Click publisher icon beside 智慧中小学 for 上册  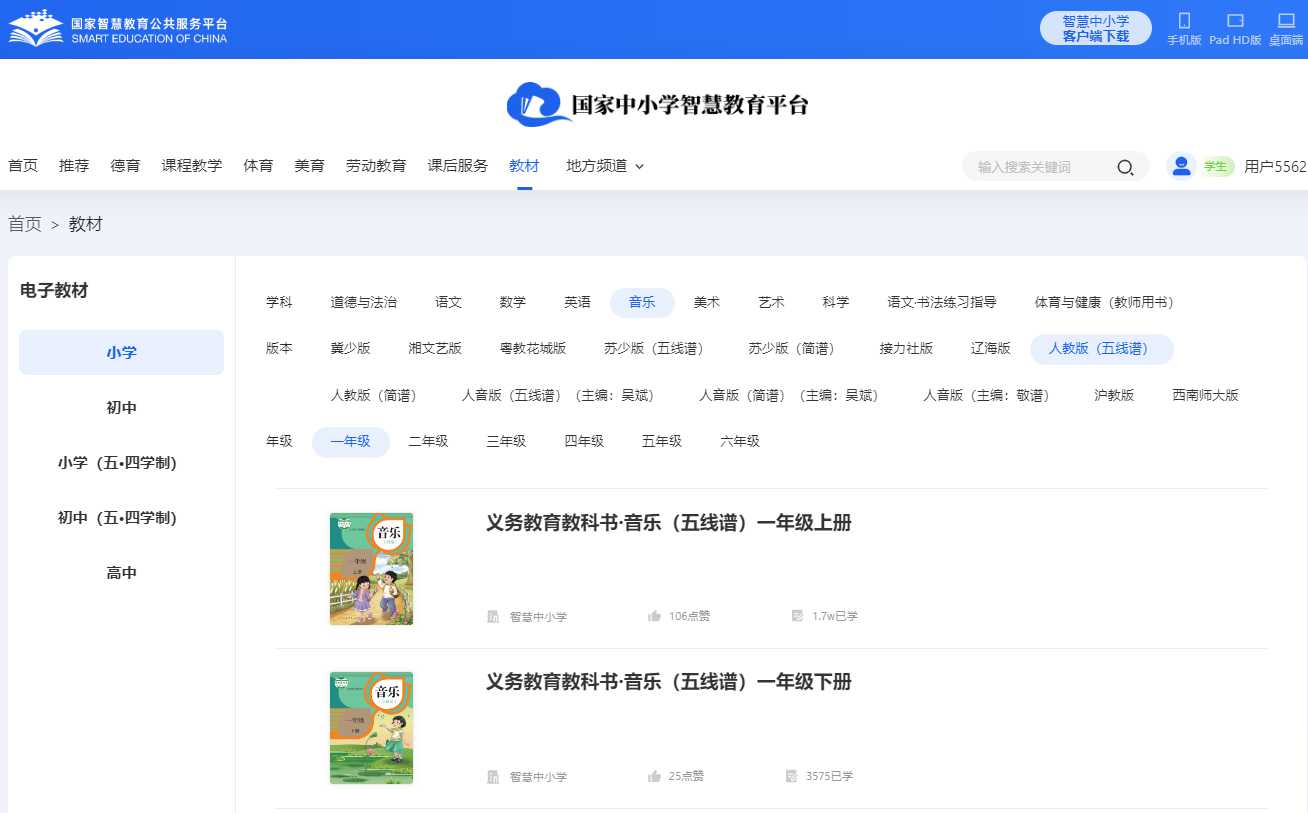click(493, 617)
